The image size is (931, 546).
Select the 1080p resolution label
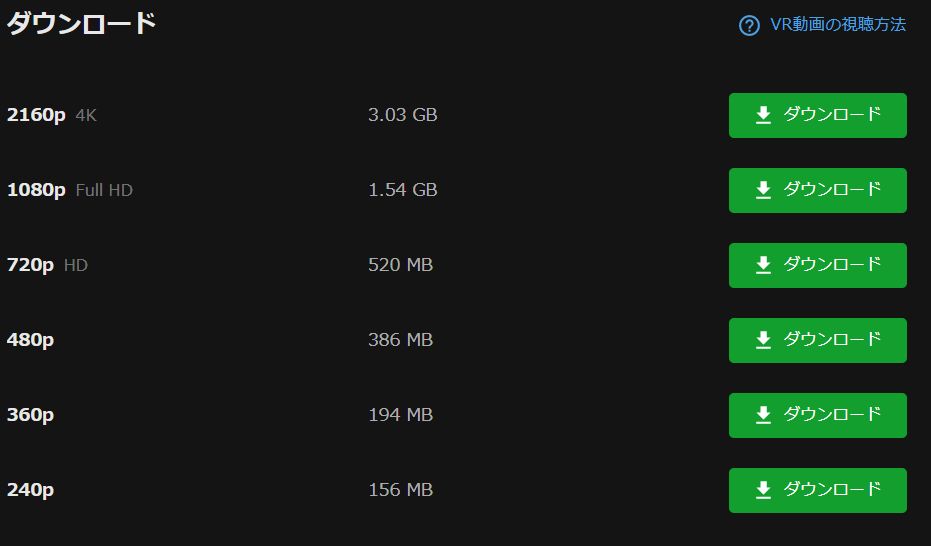pos(36,190)
